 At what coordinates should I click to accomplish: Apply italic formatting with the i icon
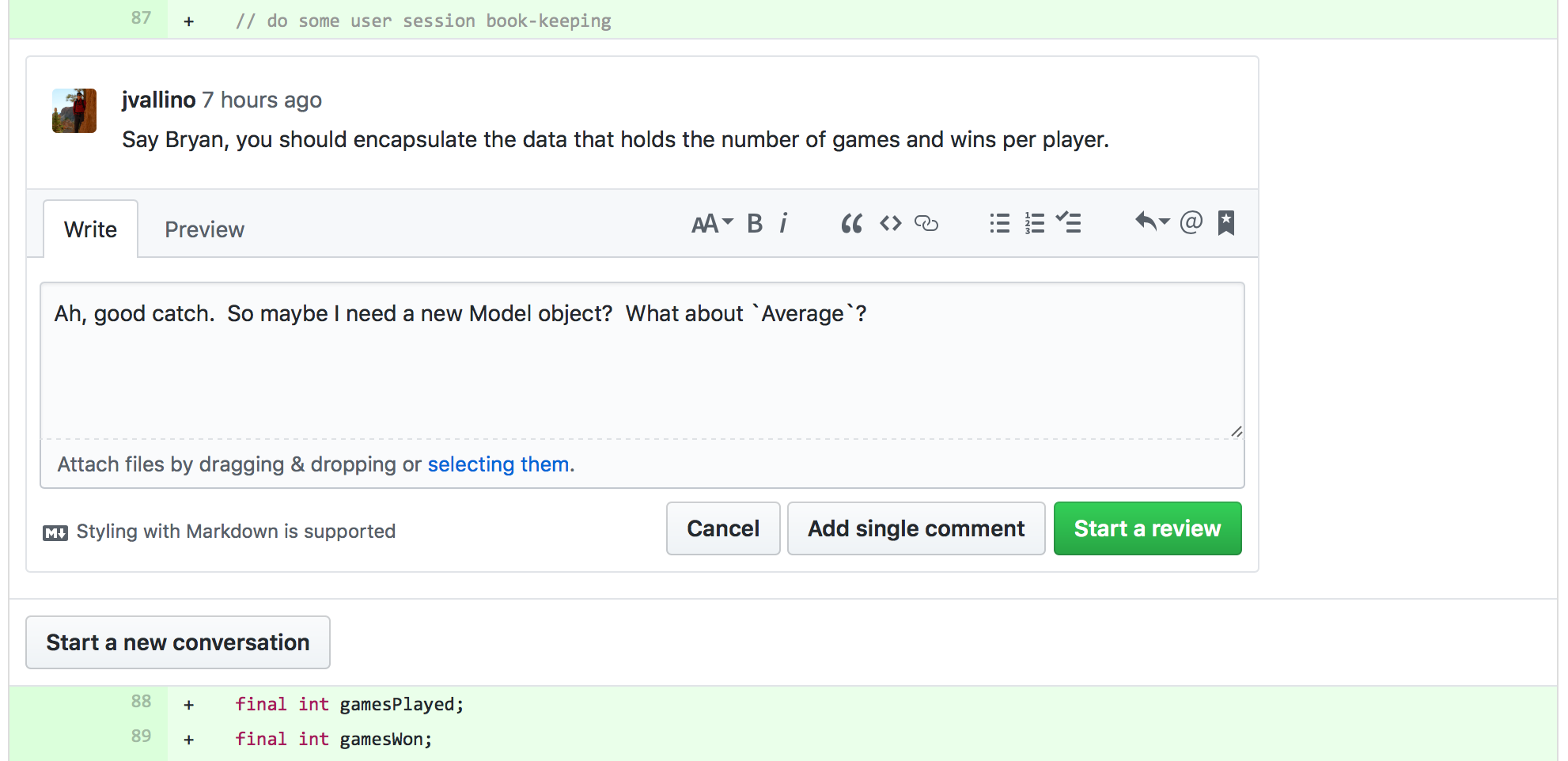click(783, 224)
